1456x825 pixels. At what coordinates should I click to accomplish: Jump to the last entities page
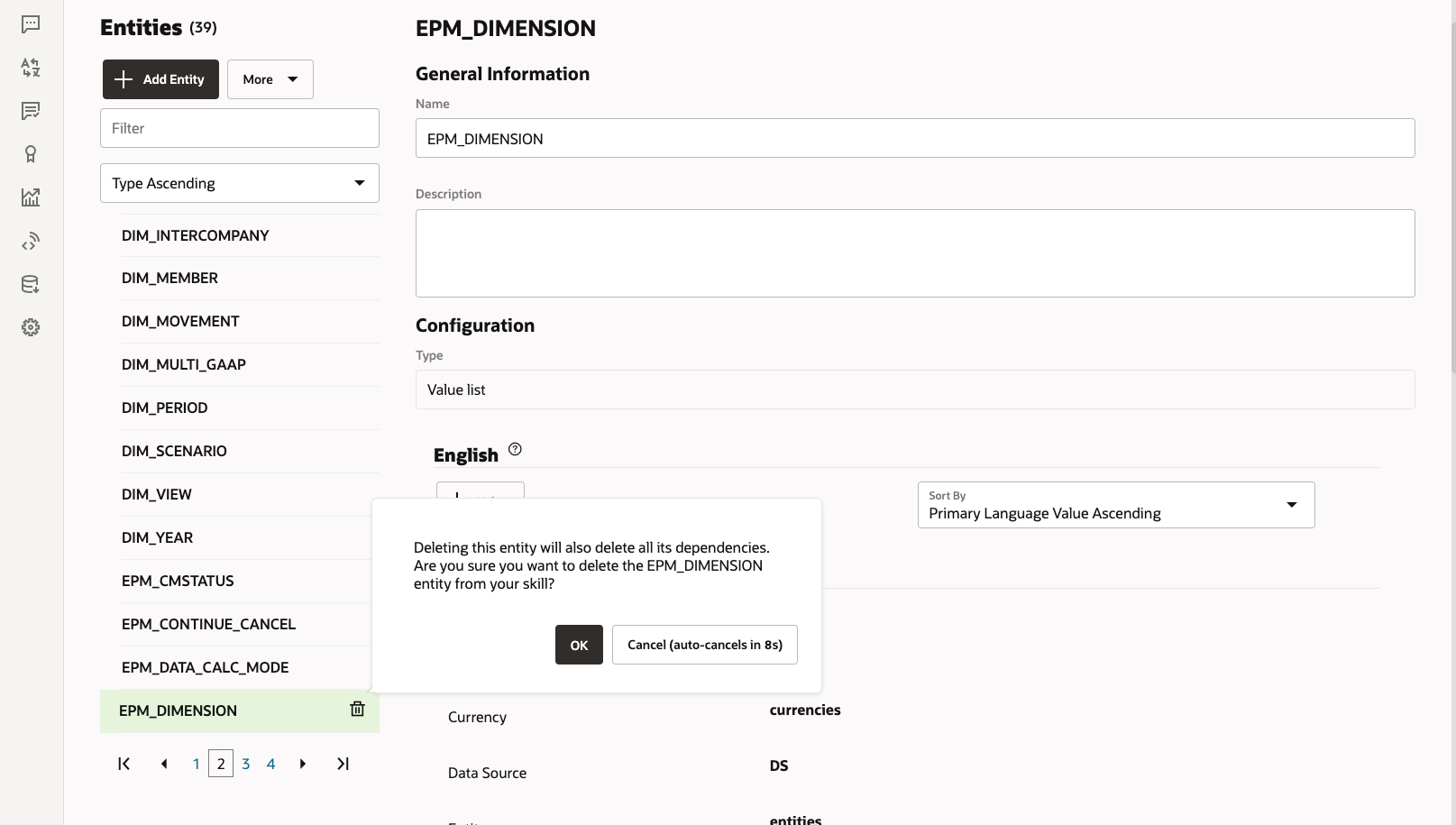coord(343,763)
